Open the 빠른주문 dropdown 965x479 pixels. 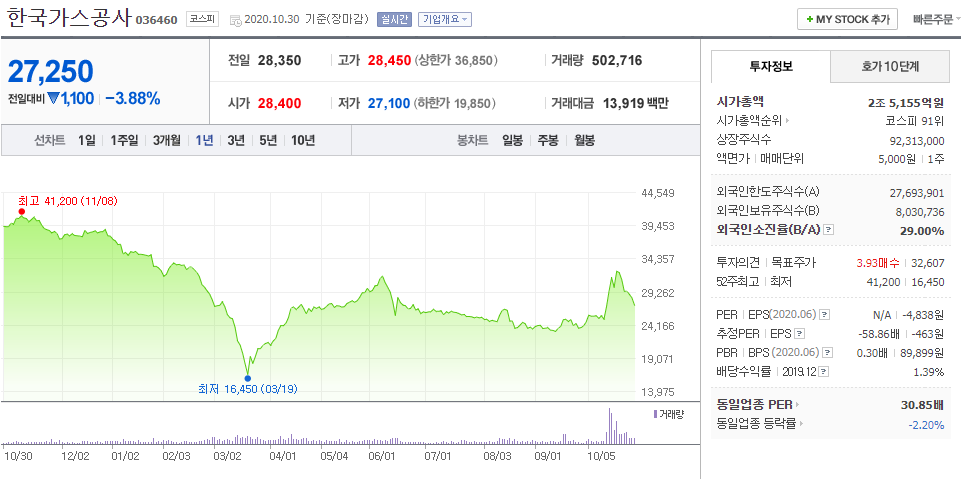coord(937,19)
